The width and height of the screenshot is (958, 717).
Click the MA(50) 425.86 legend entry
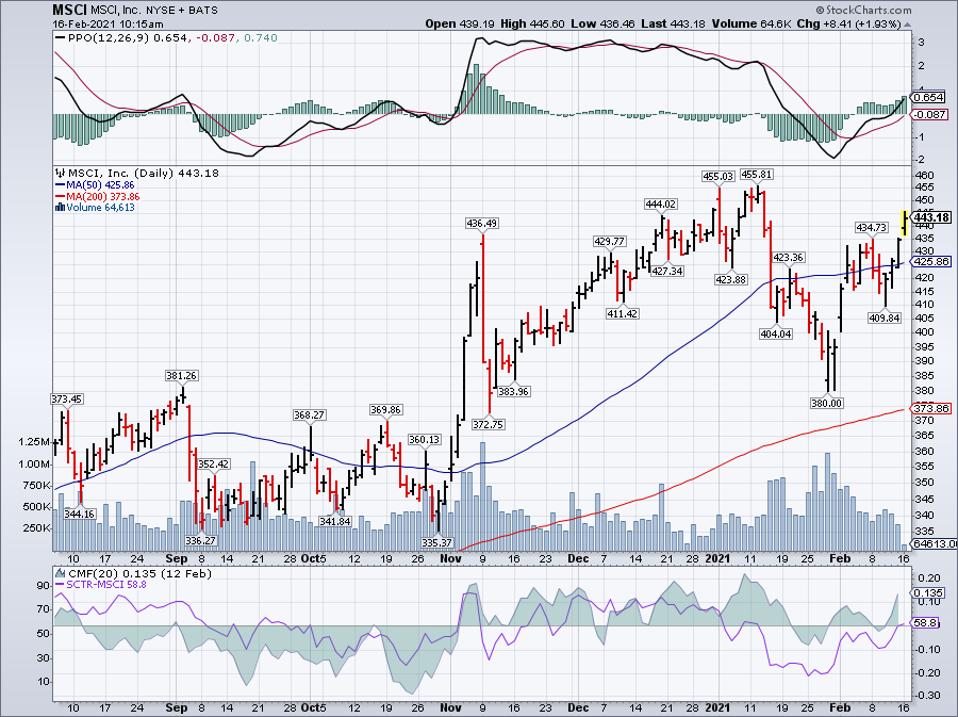coord(100,185)
